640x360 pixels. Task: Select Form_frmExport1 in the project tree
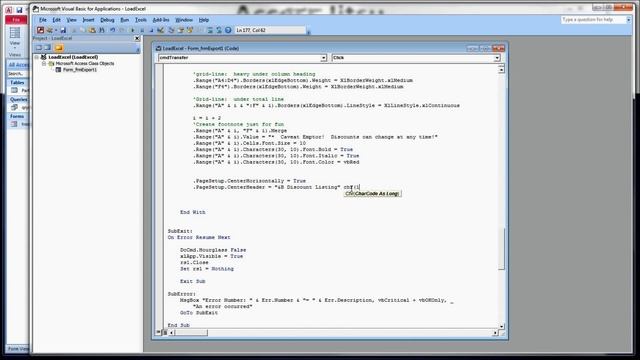coord(80,70)
